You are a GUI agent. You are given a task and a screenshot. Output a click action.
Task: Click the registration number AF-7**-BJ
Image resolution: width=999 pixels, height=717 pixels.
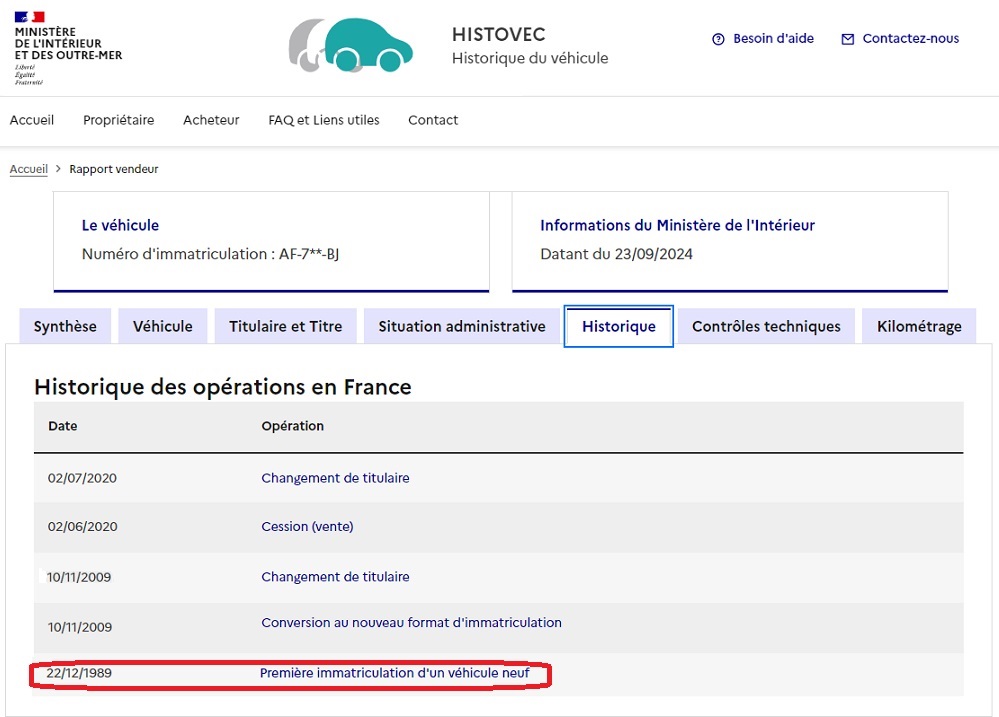pyautogui.click(x=309, y=254)
